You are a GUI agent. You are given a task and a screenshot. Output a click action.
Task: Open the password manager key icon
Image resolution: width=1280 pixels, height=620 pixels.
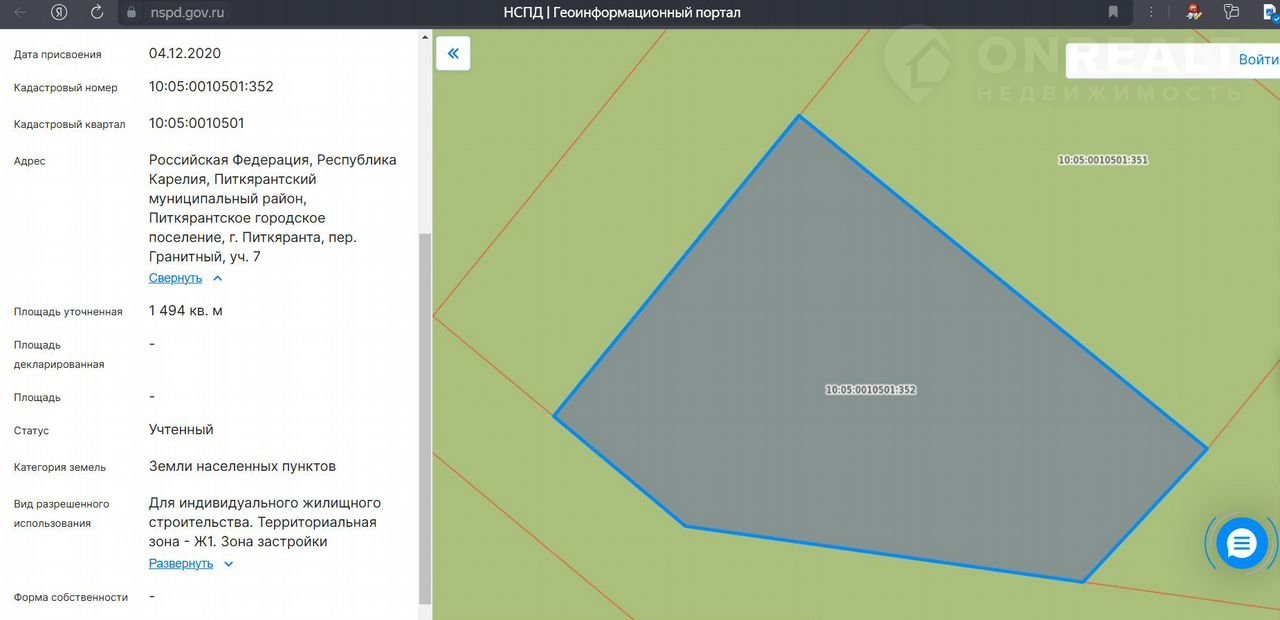tap(1231, 13)
